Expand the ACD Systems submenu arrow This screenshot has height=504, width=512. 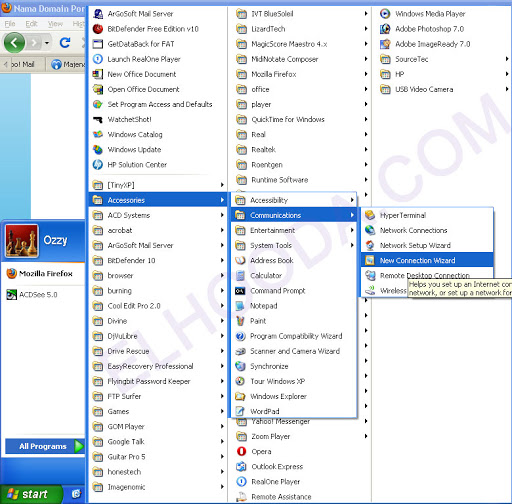[222, 215]
